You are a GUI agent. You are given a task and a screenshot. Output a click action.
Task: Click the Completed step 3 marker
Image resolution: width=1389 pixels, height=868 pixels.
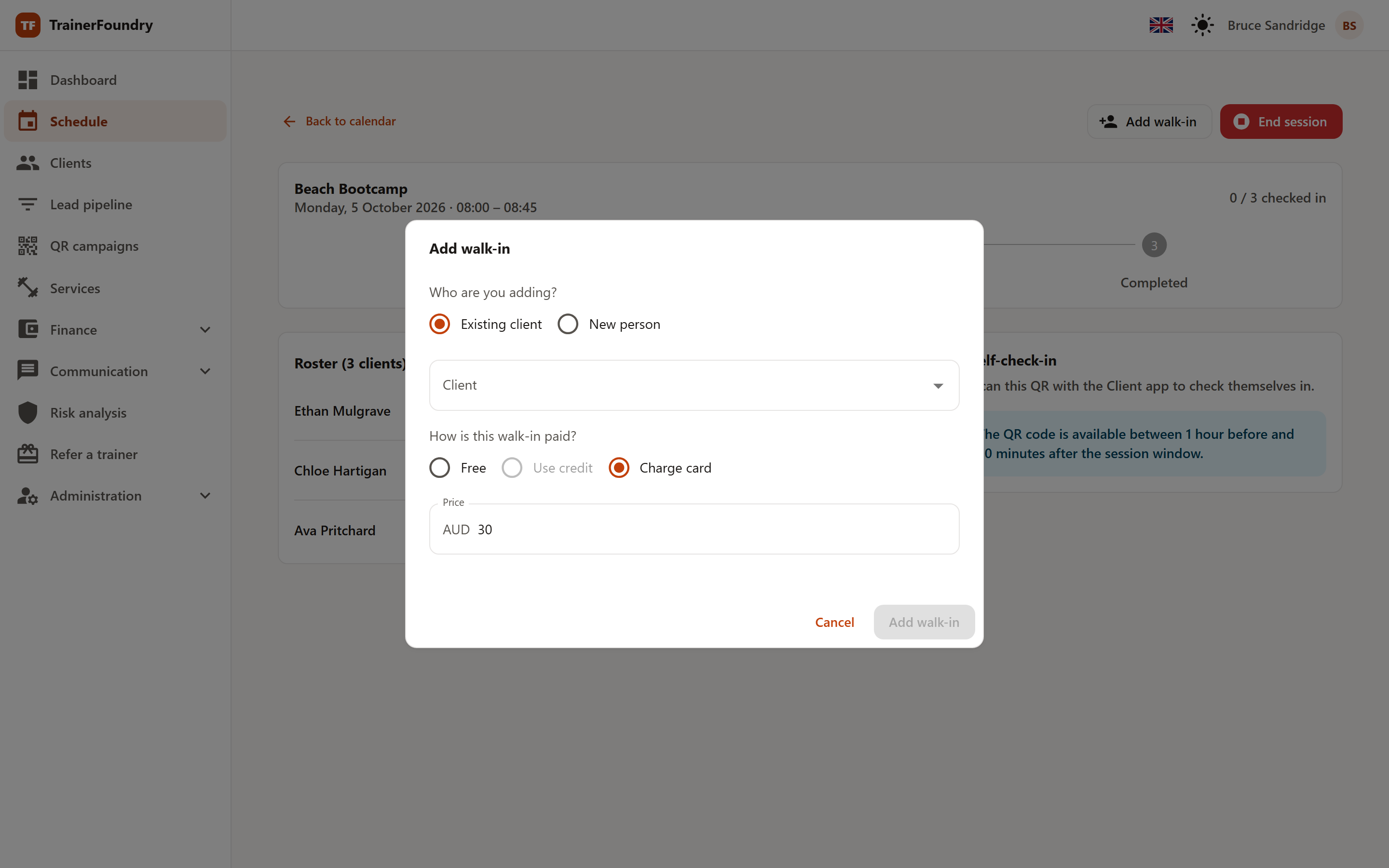coord(1154,245)
